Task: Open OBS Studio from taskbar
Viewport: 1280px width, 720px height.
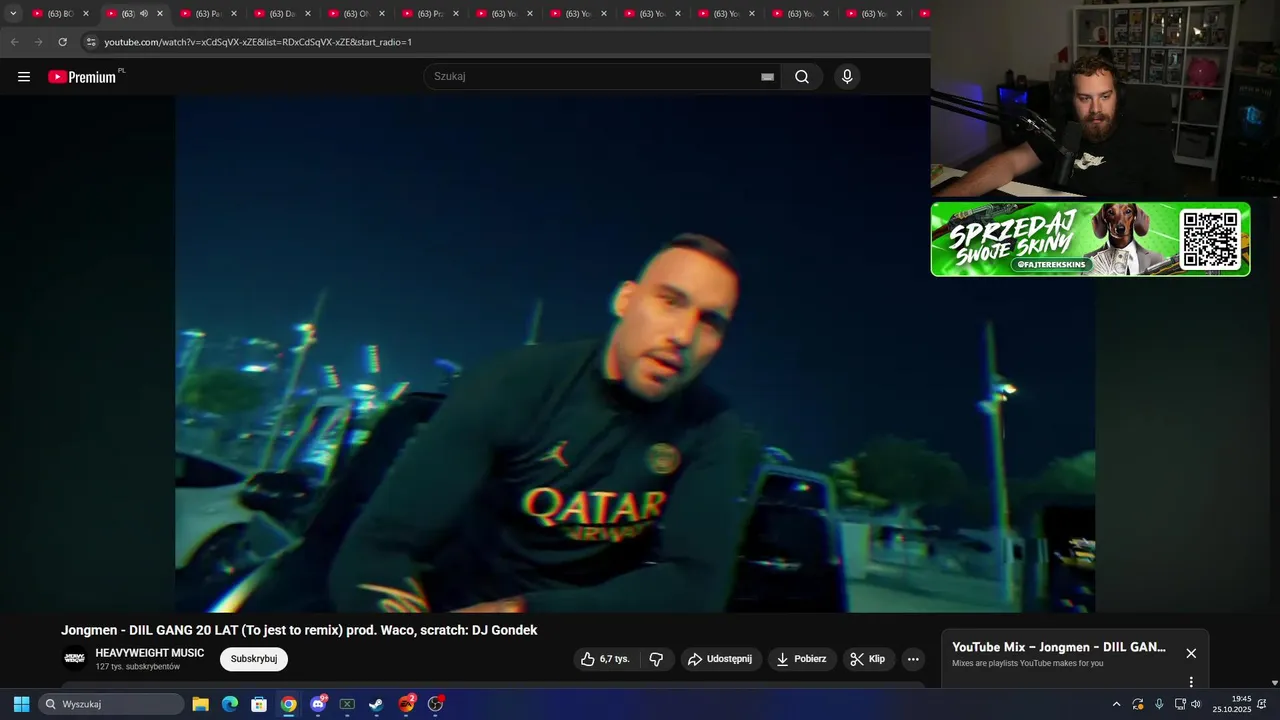Action: coord(436,704)
